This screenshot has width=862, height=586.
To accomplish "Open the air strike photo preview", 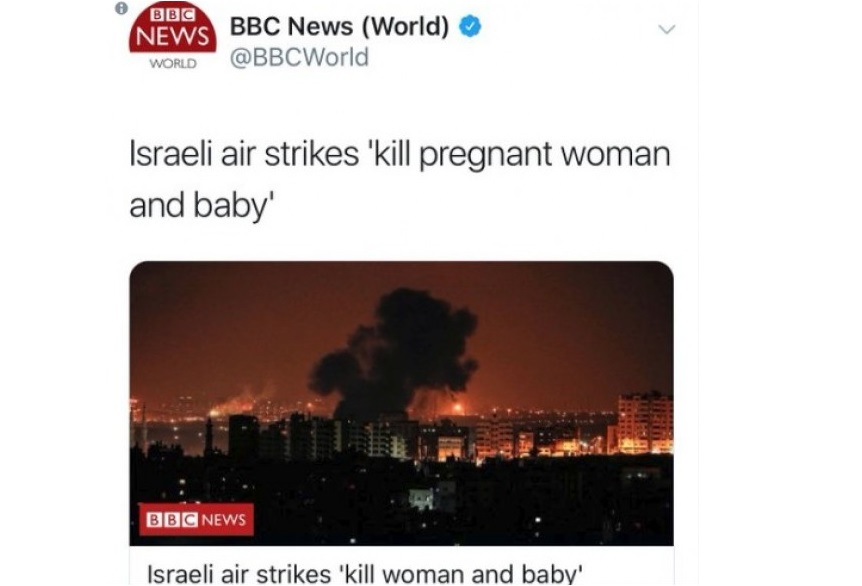I will [401, 403].
